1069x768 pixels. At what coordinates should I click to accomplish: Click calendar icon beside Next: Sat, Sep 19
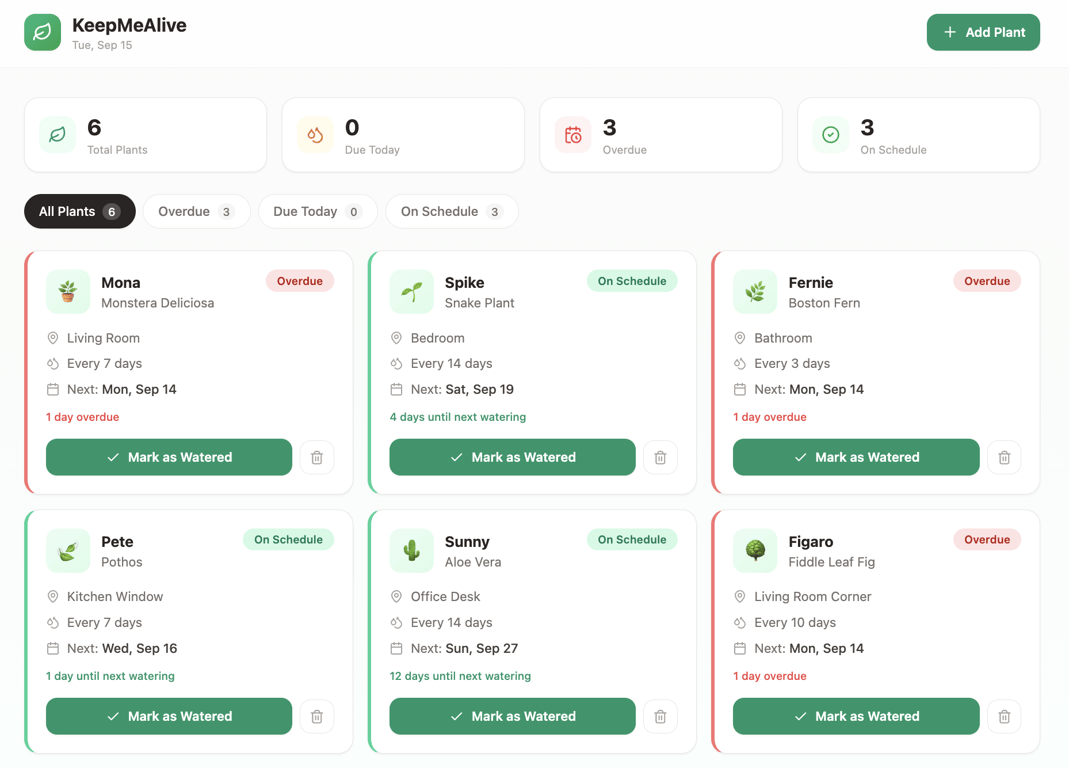(x=396, y=389)
